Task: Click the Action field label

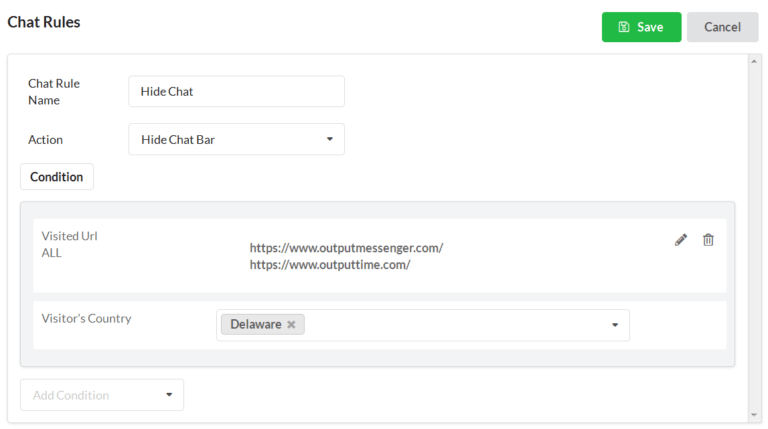Action: click(x=46, y=140)
